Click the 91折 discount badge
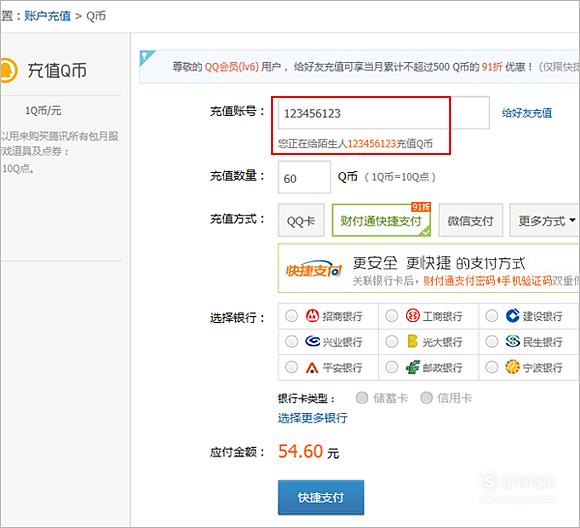 pos(421,207)
